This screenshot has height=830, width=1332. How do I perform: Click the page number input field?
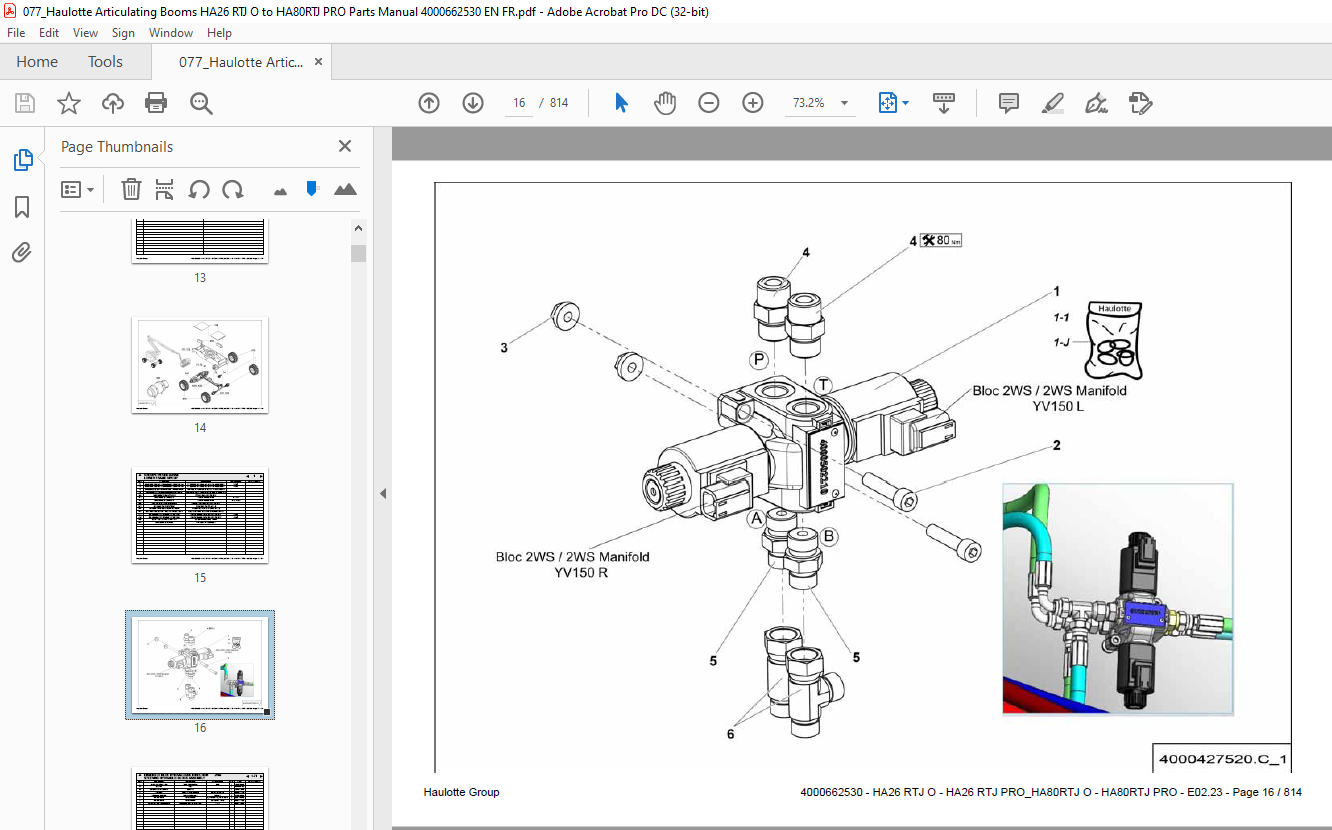click(x=518, y=103)
